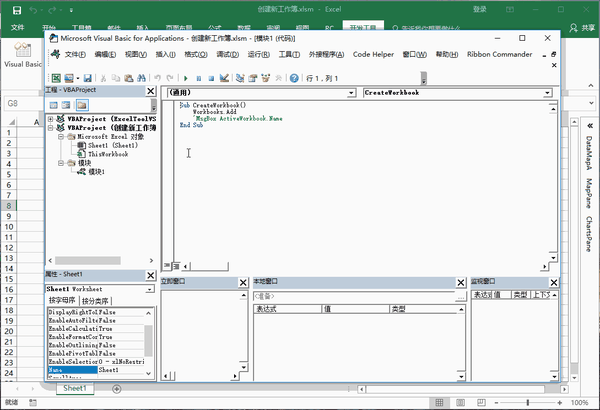The image size is (600, 410).
Task: Close the Immediate window panel
Action: pyautogui.click(x=245, y=283)
